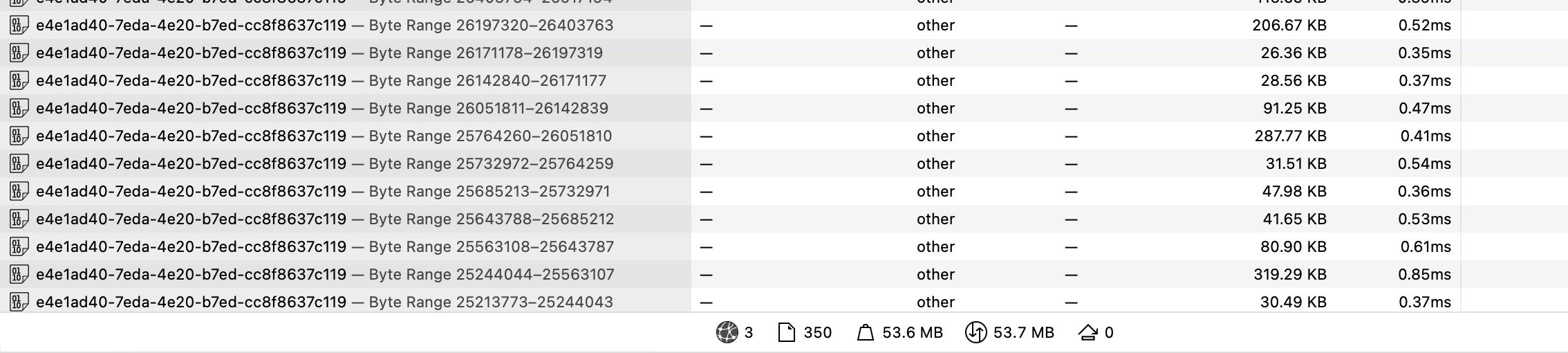Click binary icon for Byte Range 25213773–25244043
The height and width of the screenshot is (353, 1568).
(x=19, y=302)
